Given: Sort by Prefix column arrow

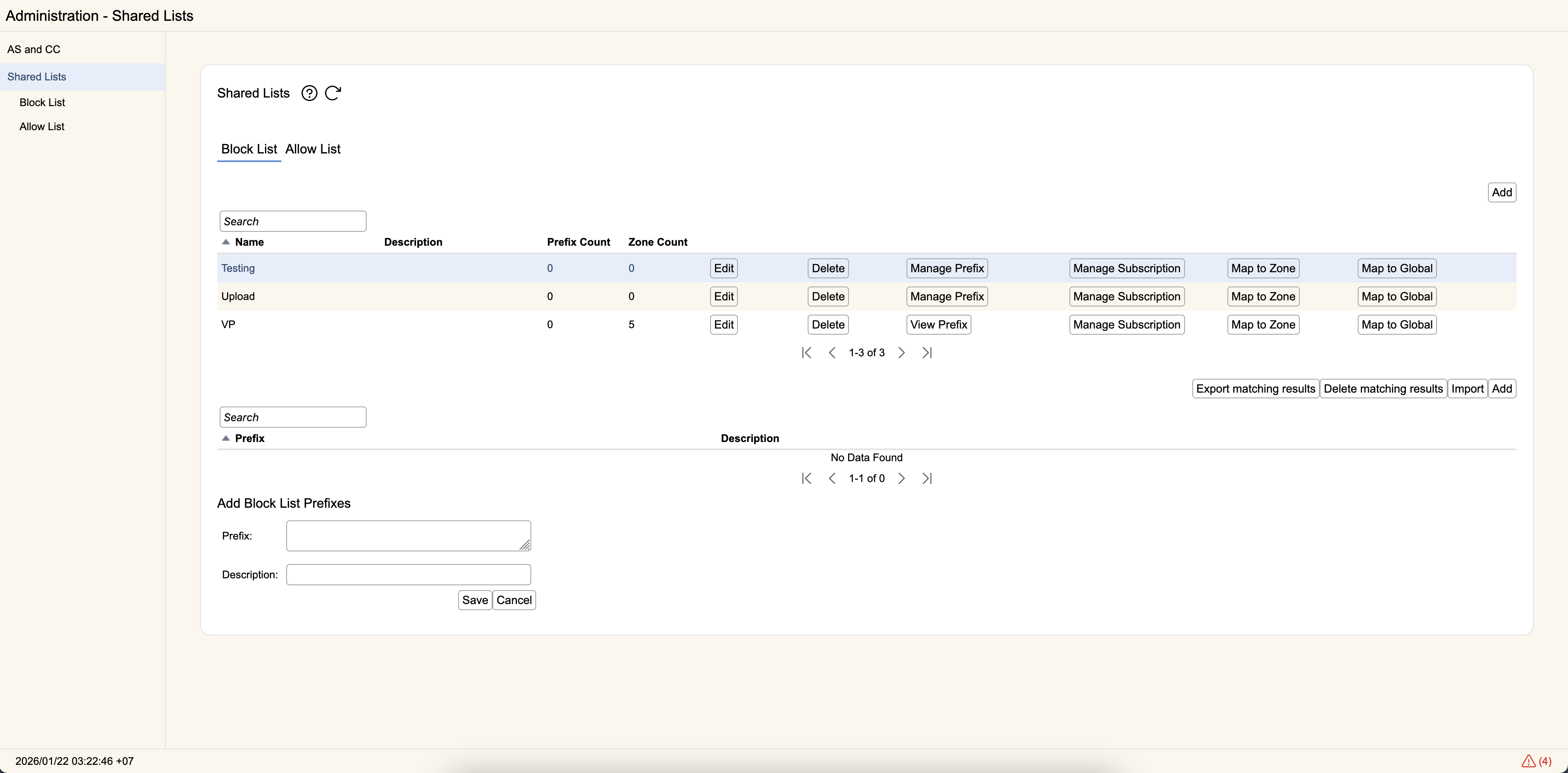Looking at the screenshot, I should pos(226,438).
